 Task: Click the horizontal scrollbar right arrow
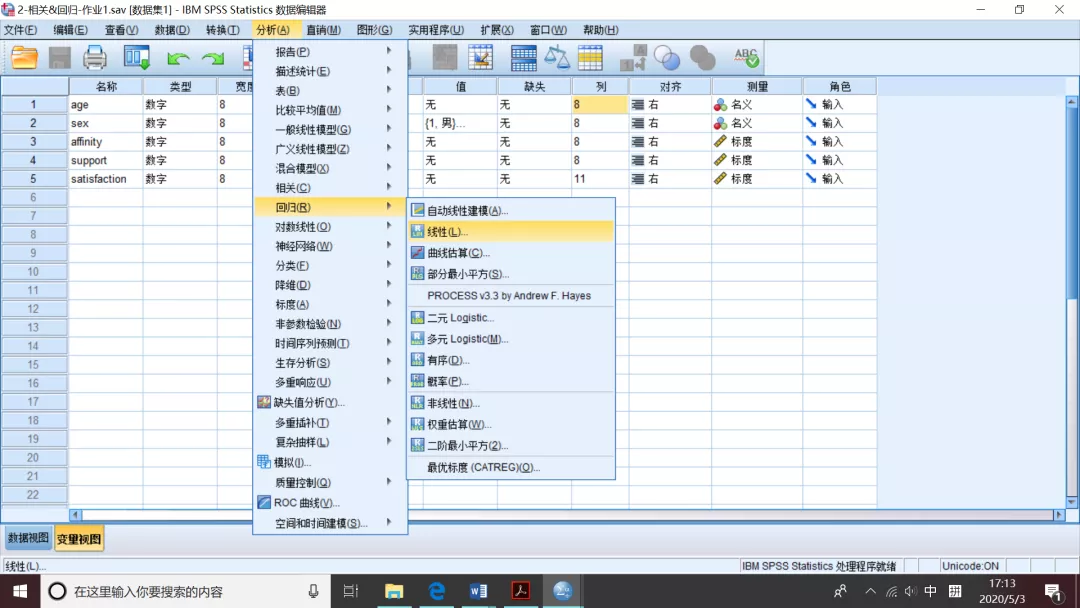tap(1059, 515)
